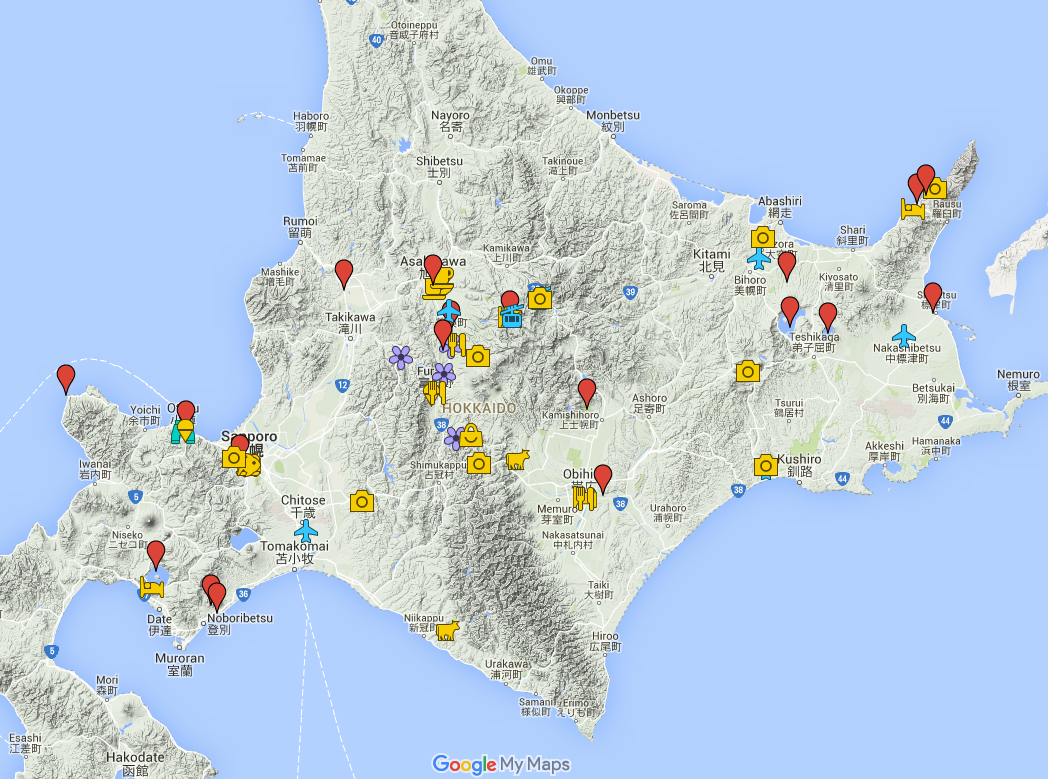
Task: Click the airplane icon near Chitose
Action: pyautogui.click(x=306, y=531)
